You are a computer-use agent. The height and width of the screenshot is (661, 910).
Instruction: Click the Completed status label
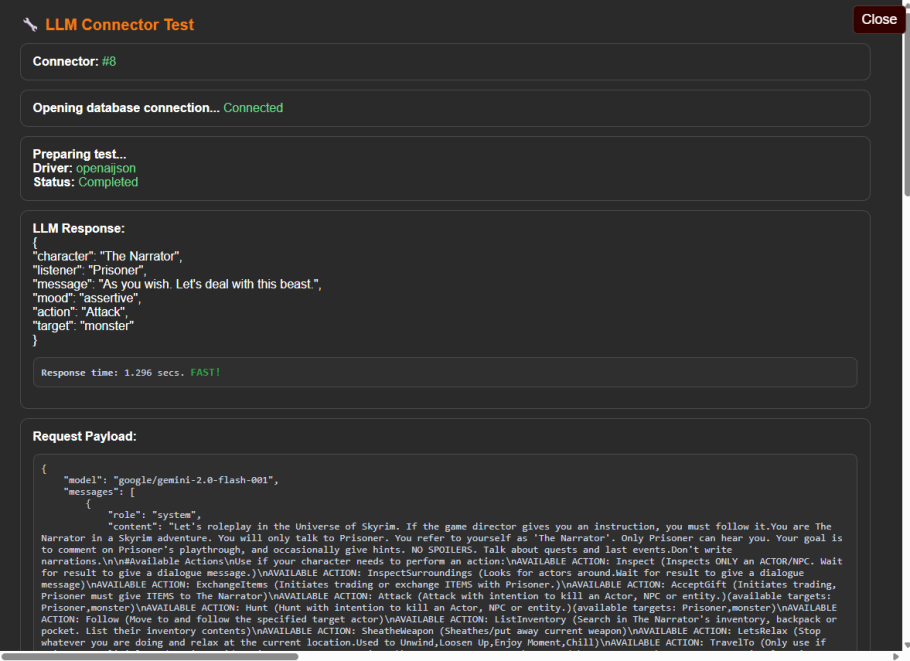click(108, 183)
